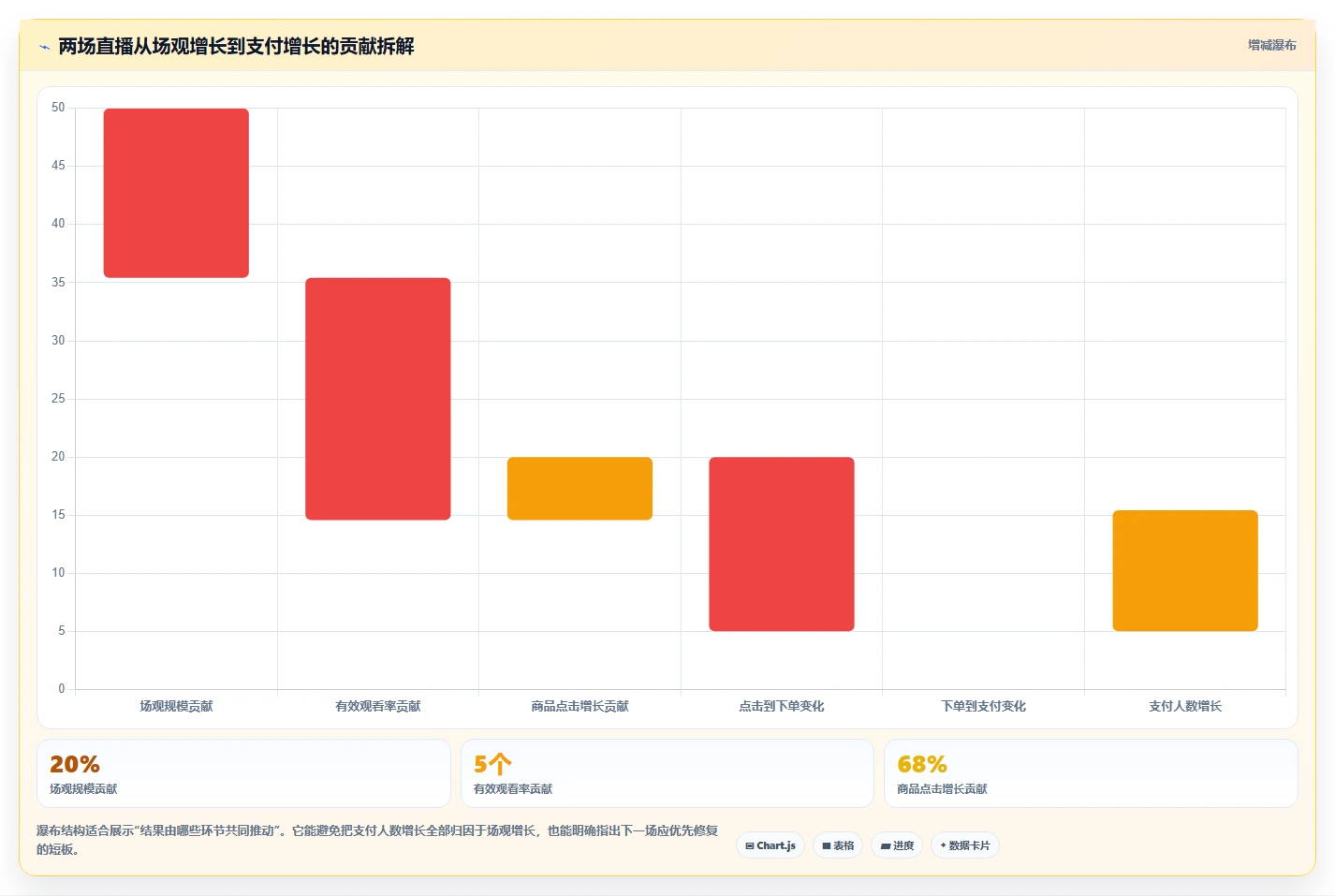
Task: Click the y-axis value 50
Action: (x=58, y=108)
